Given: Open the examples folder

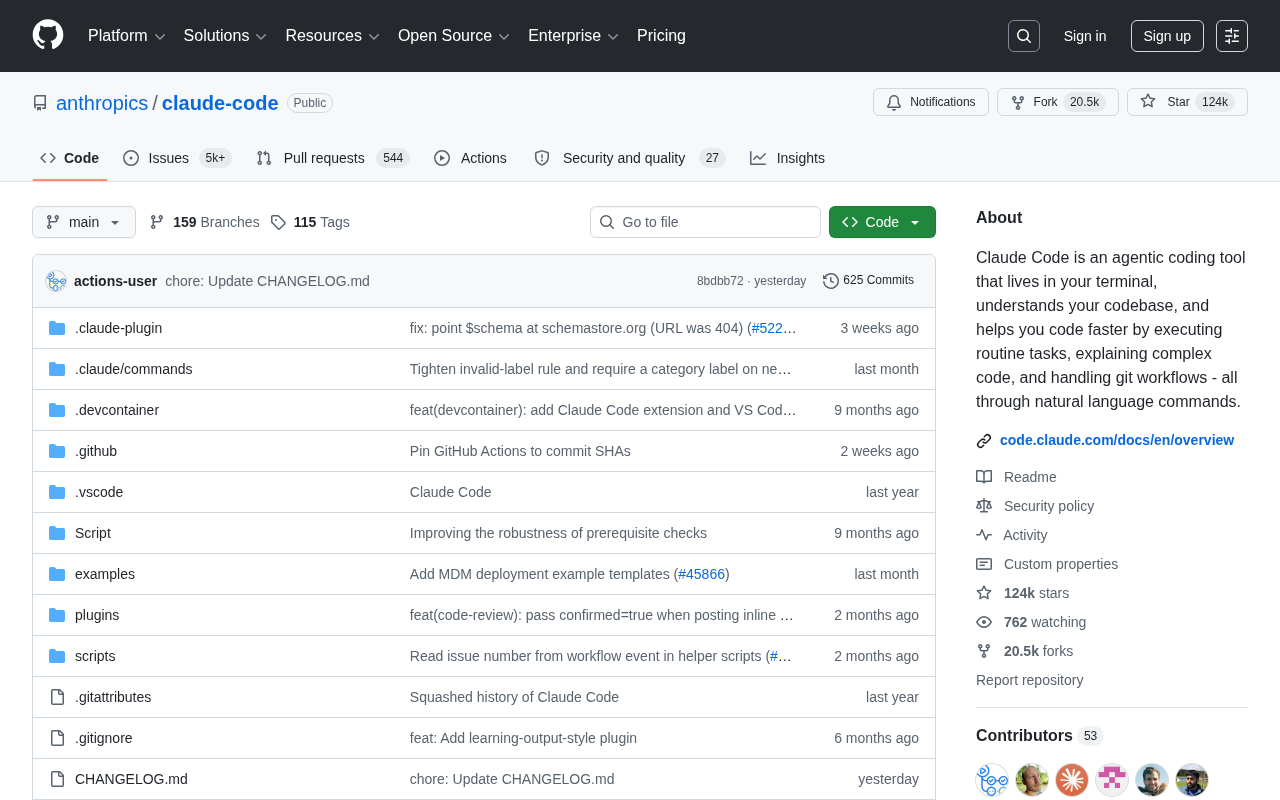Looking at the screenshot, I should click(x=105, y=574).
